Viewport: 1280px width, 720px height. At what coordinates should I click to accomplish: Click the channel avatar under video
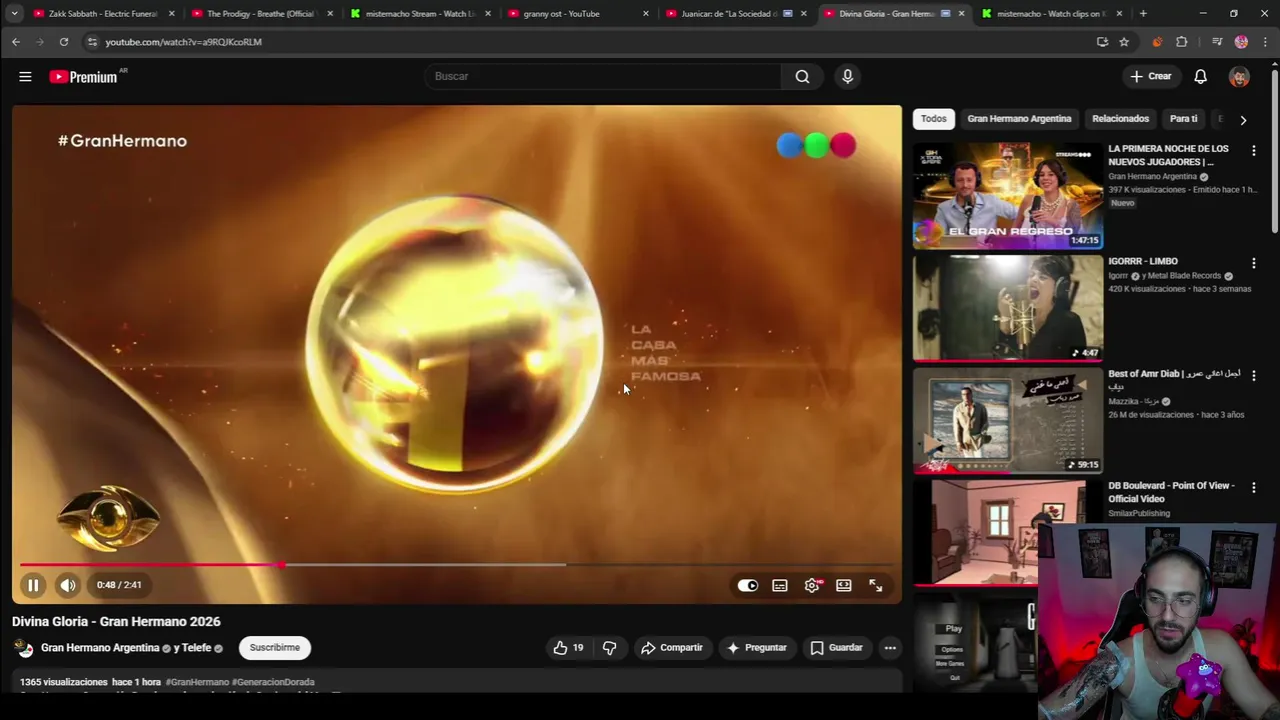[x=24, y=648]
